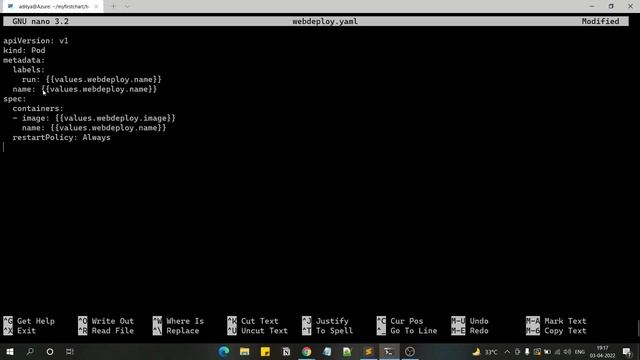Open the weather widget showing 33°C
The width and height of the screenshot is (640, 360).
coord(485,352)
